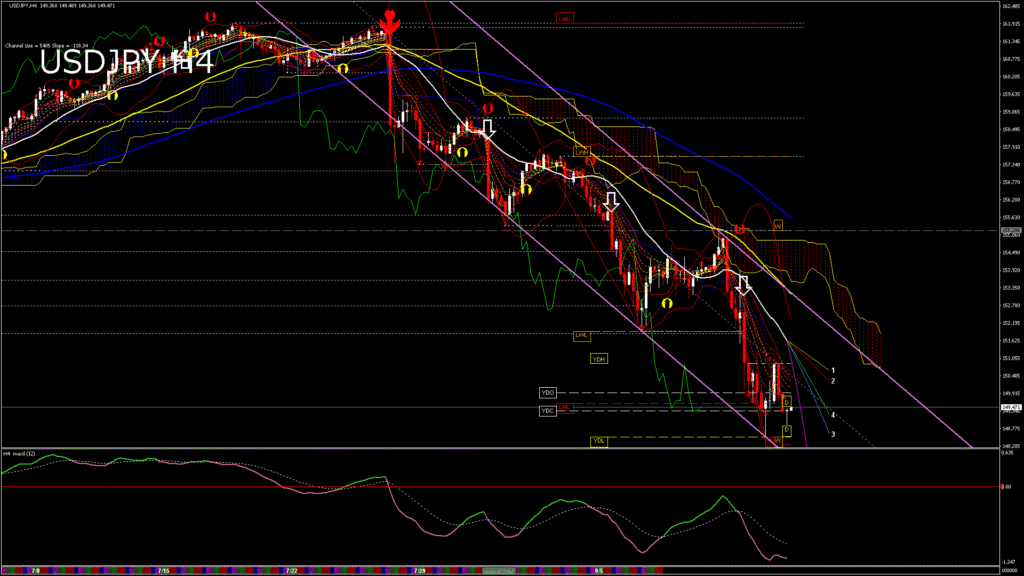Click the W weekly pivot label
The image size is (1024, 576).
(776, 225)
